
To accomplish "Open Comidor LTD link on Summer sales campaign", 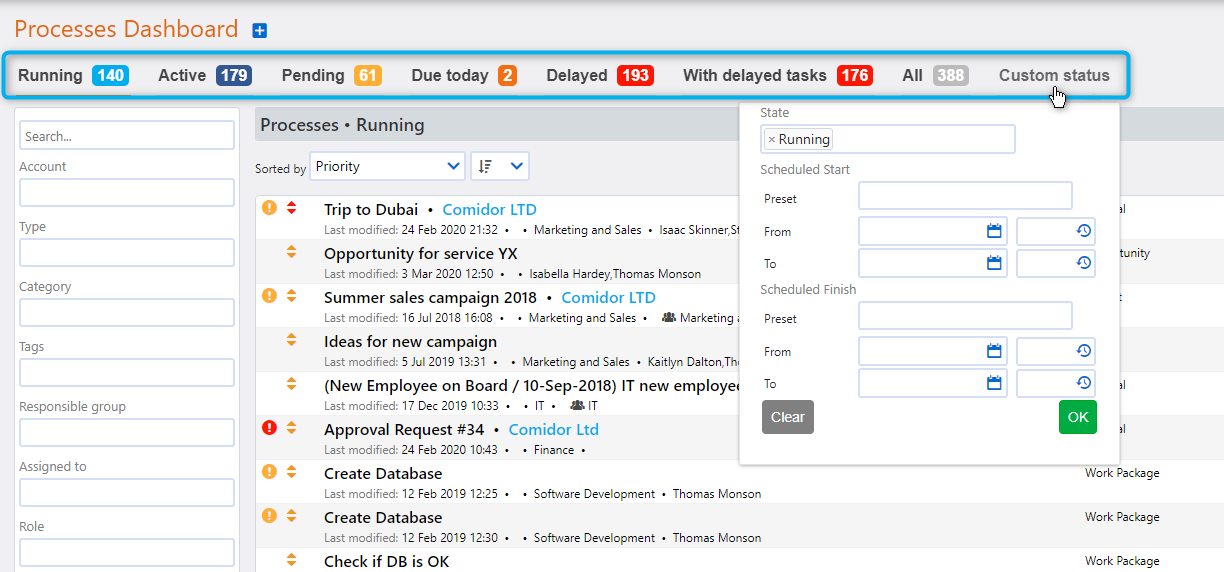I will click(x=608, y=297).
